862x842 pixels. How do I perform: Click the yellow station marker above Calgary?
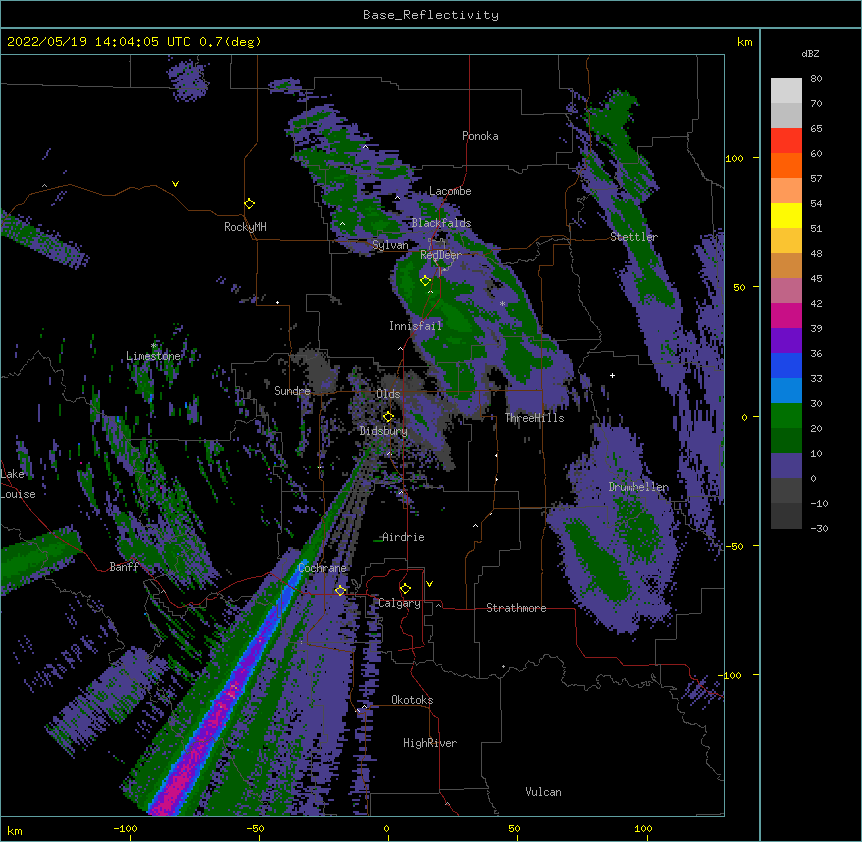[405, 589]
